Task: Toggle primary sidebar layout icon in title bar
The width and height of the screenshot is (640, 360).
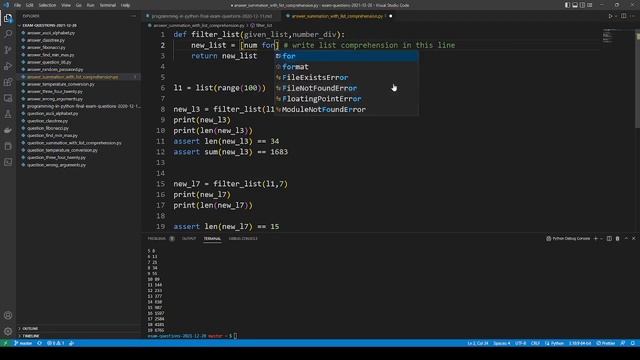Action: click(567, 5)
